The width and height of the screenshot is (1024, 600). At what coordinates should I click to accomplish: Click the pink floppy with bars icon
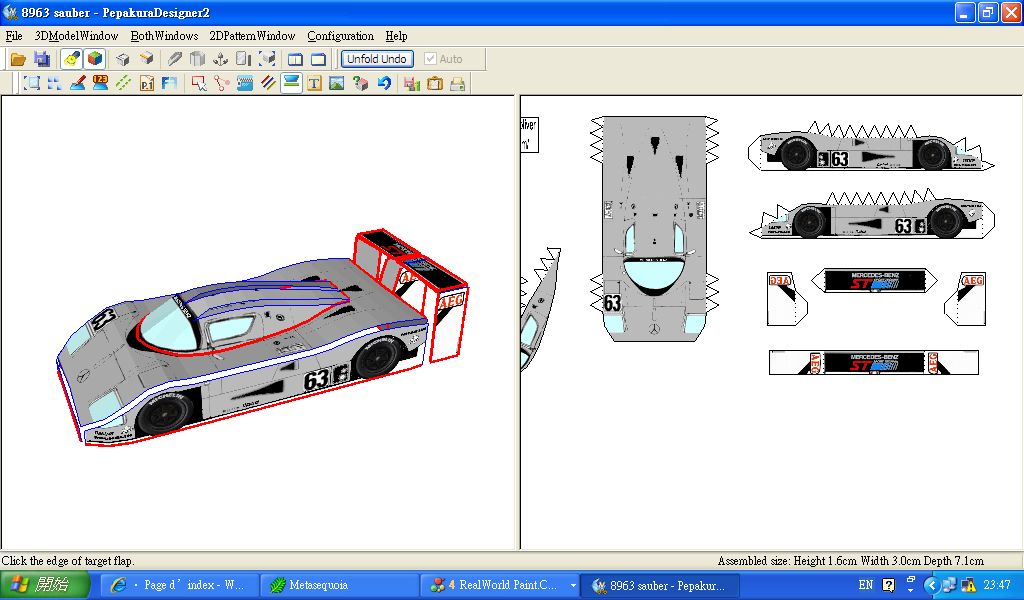pyautogui.click(x=411, y=84)
